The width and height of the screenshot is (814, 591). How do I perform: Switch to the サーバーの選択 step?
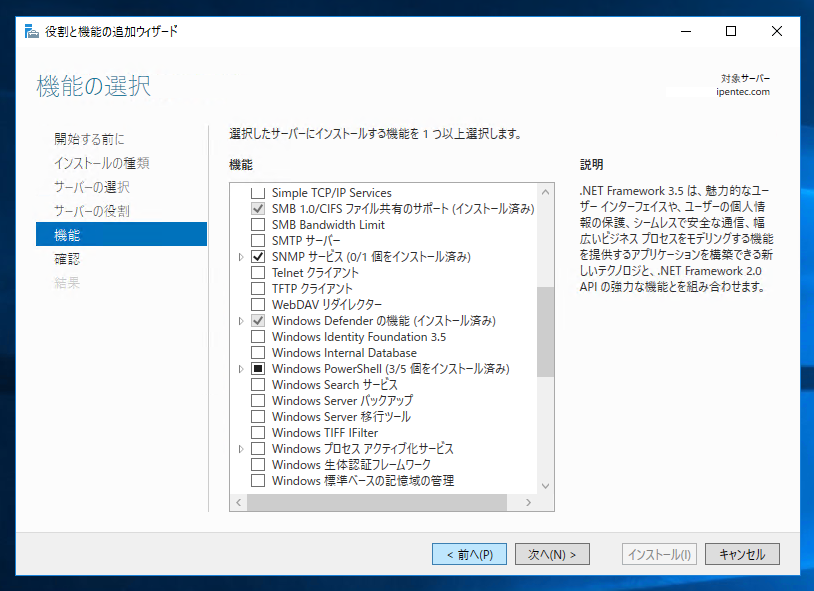(92, 187)
